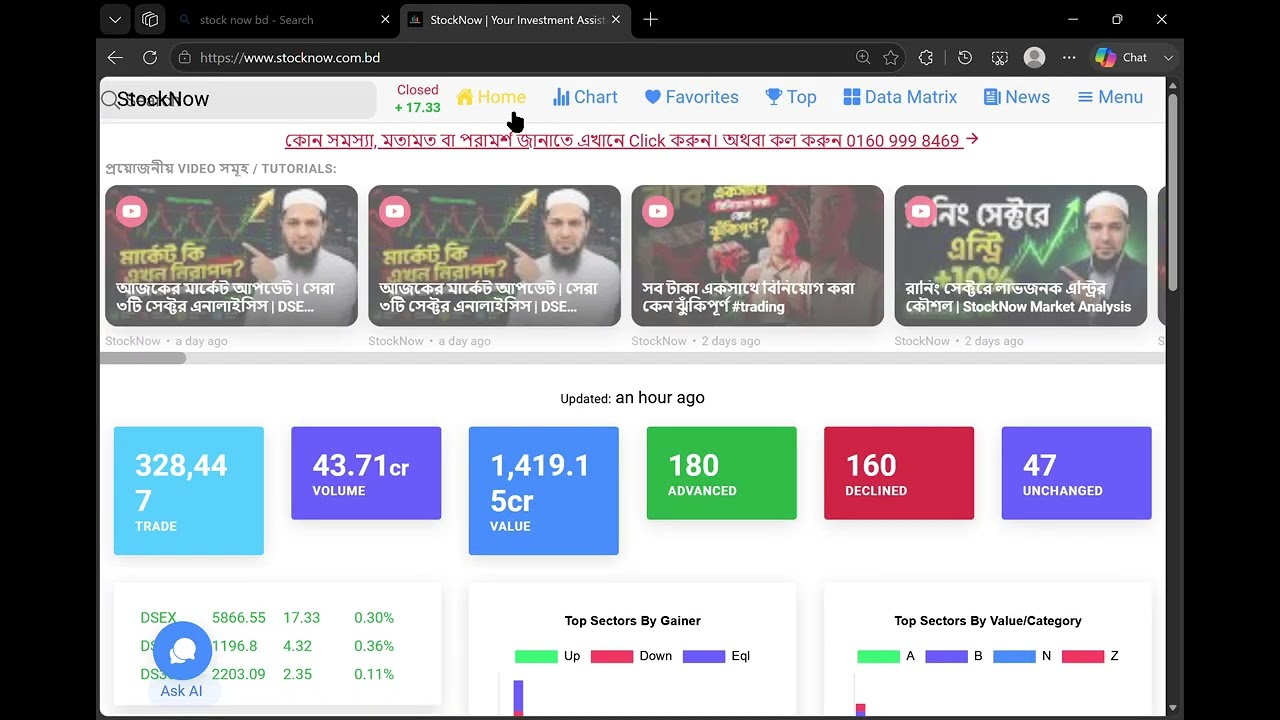Click the 0.36% change value
This screenshot has height=720, width=1280.
374,646
